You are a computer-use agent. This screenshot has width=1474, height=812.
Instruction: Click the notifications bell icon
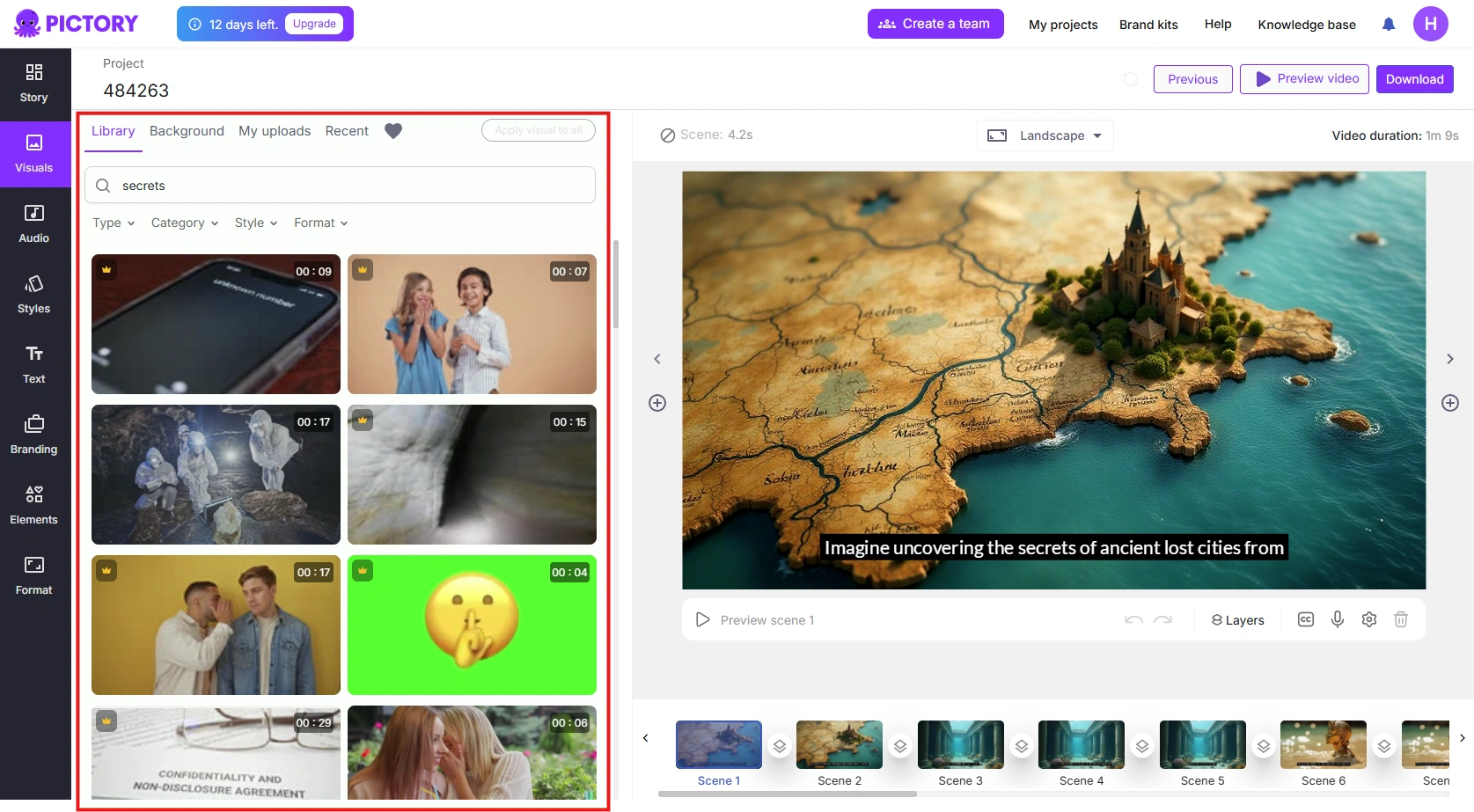click(1388, 25)
